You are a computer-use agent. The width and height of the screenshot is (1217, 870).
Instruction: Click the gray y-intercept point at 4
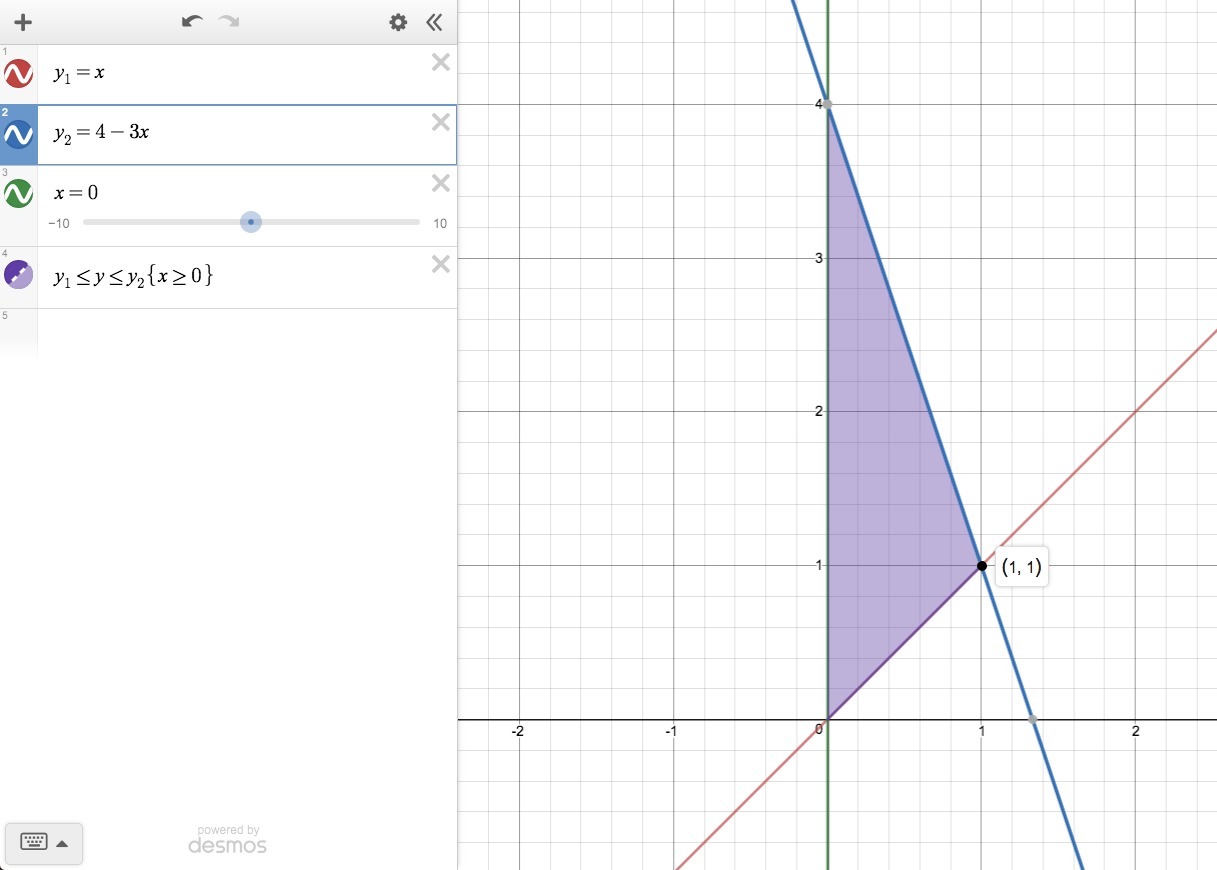(x=827, y=104)
